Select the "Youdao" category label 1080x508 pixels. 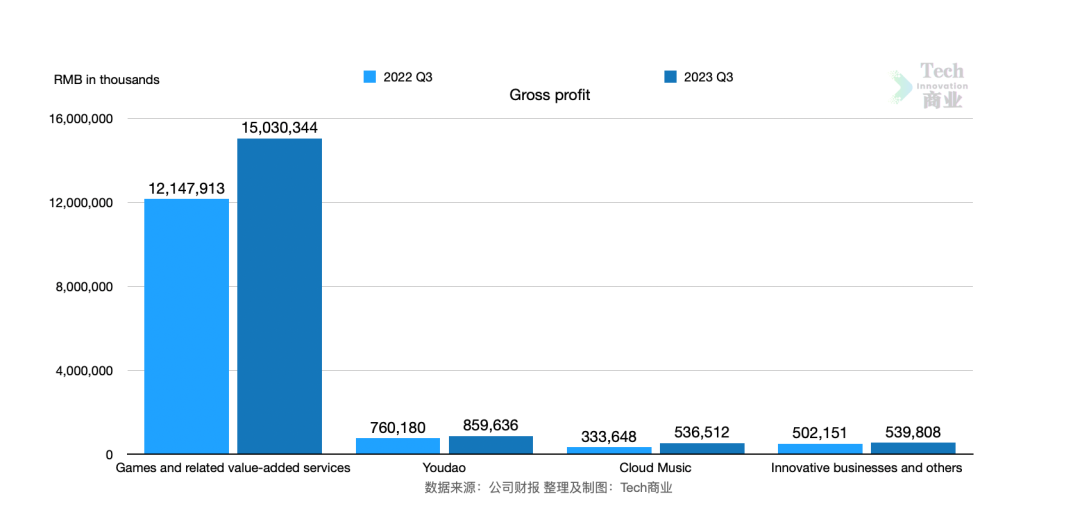click(444, 468)
